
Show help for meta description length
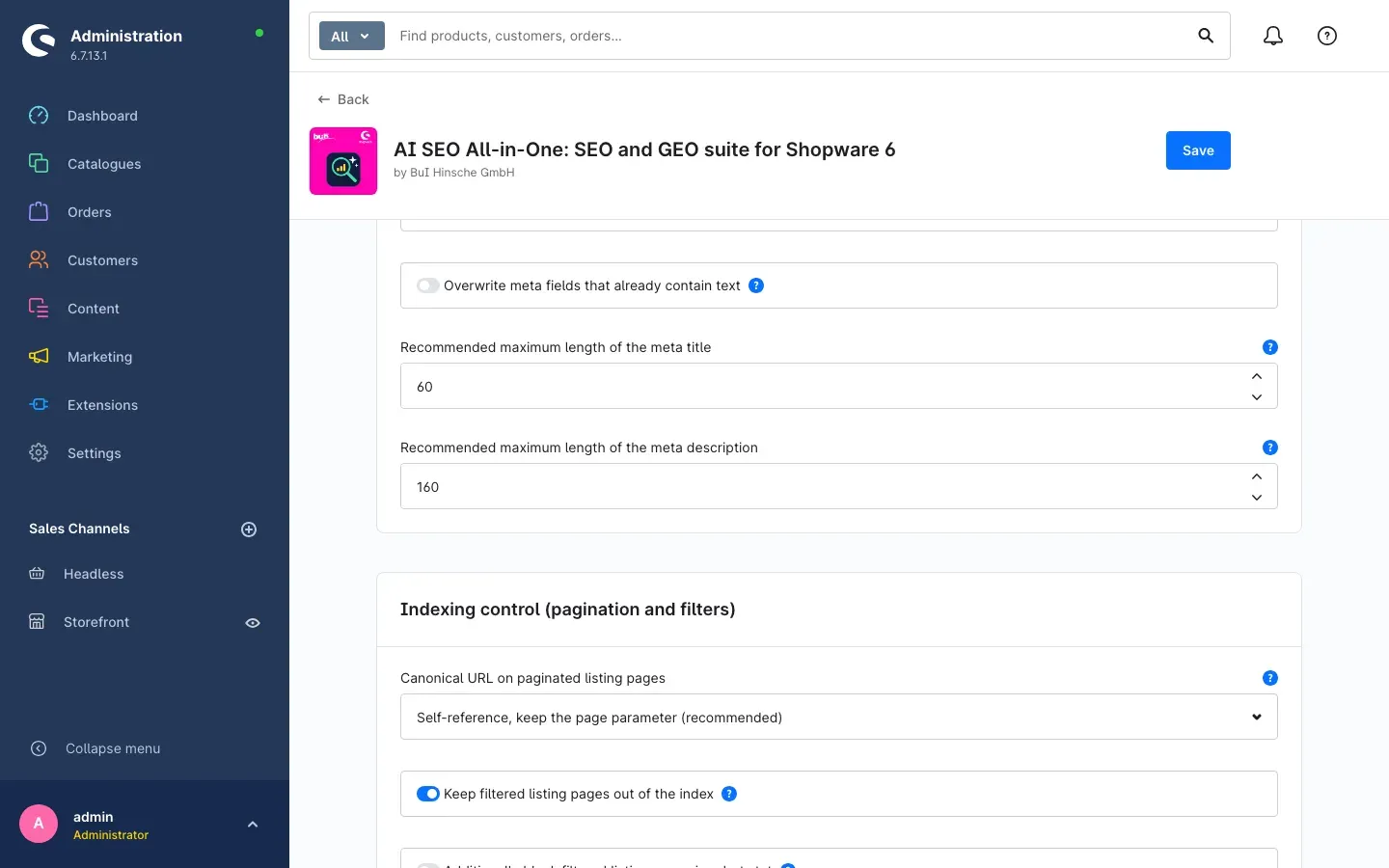coord(1270,448)
